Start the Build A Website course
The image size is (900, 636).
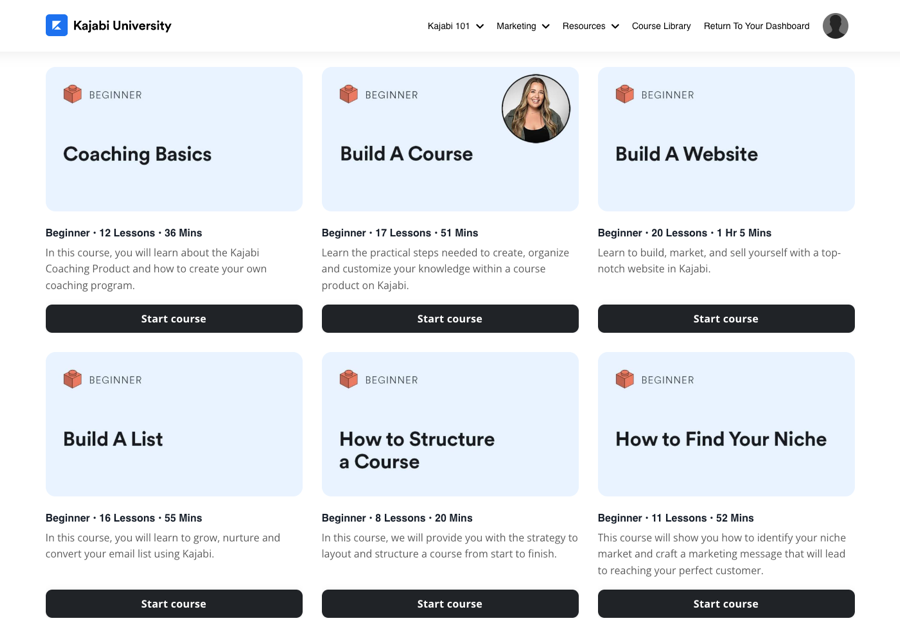tap(726, 319)
